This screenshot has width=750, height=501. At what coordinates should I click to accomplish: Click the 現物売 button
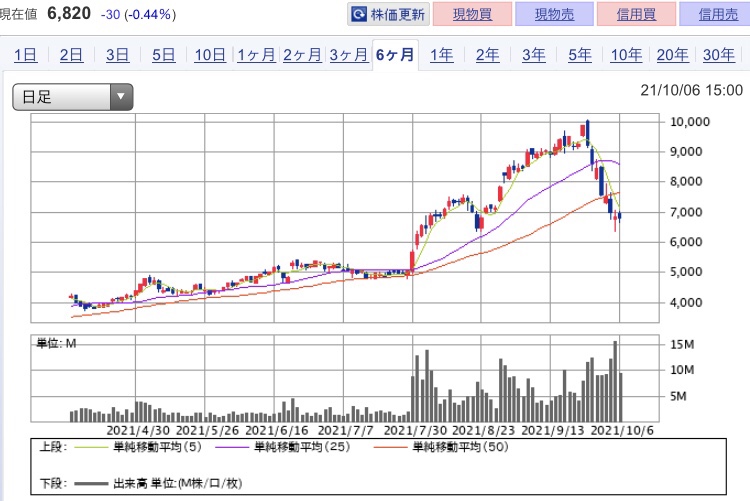(554, 14)
